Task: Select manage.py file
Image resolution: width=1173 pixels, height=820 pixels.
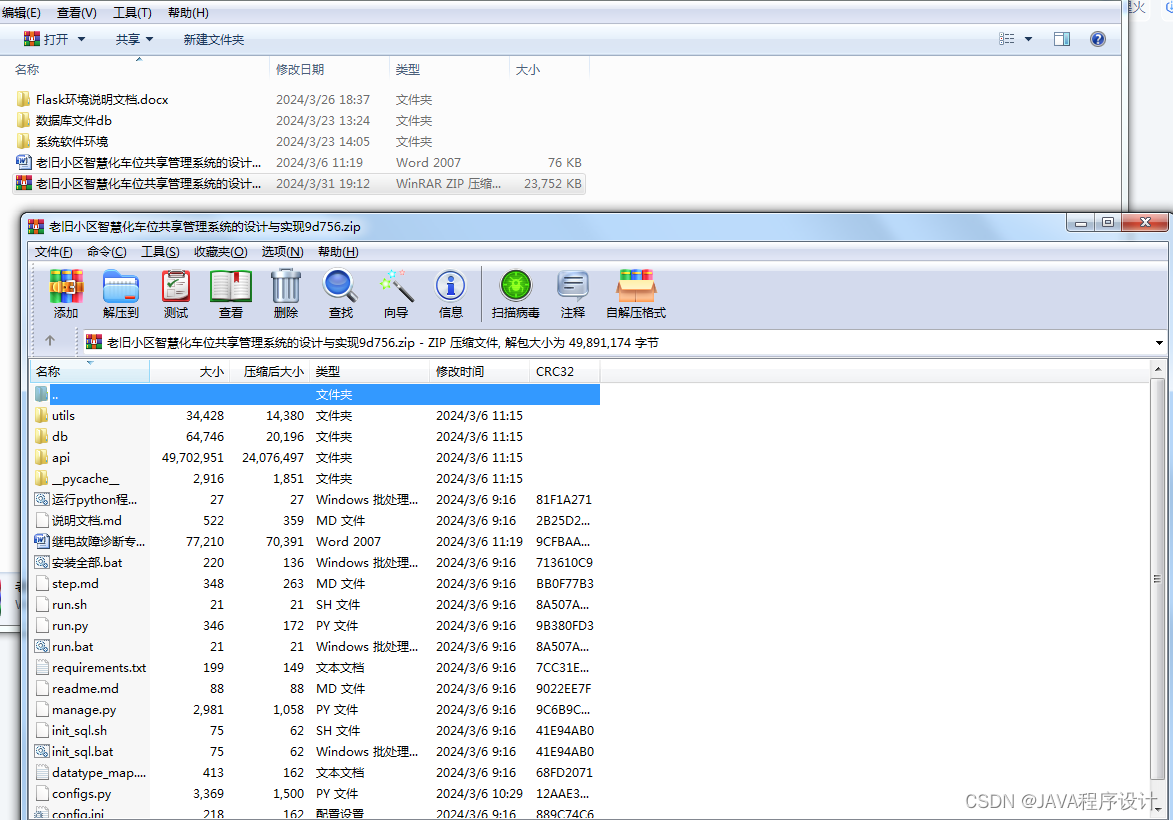Action: pyautogui.click(x=315, y=709)
